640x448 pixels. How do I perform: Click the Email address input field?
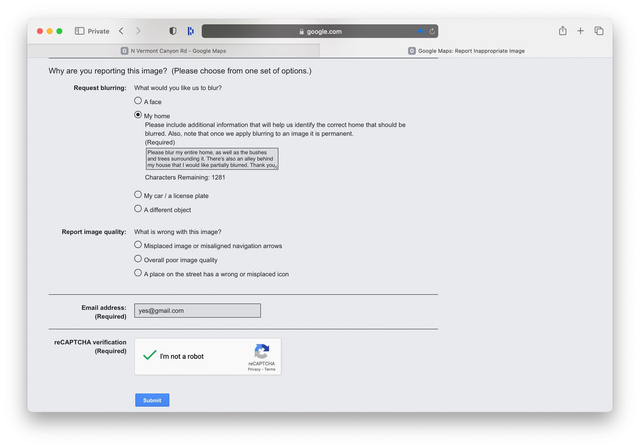(197, 311)
